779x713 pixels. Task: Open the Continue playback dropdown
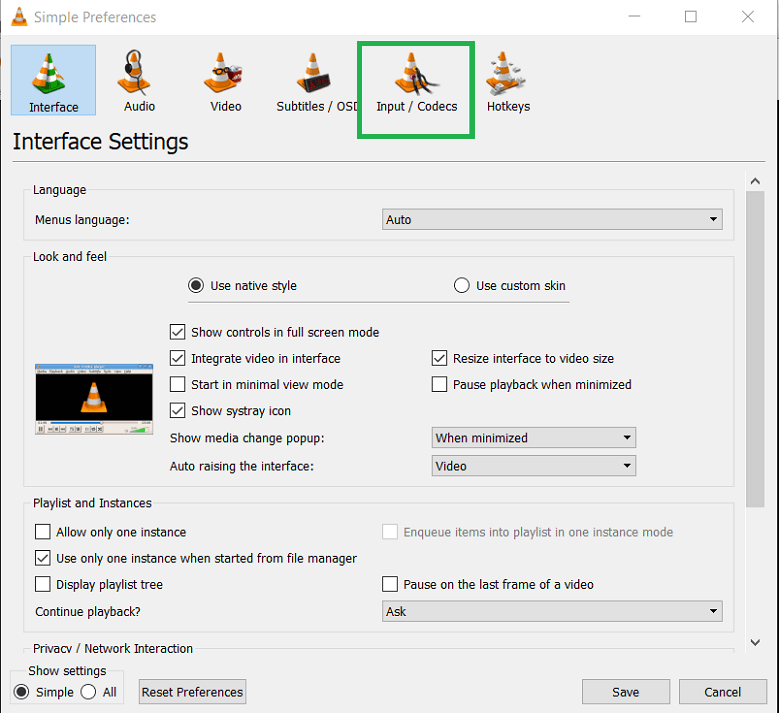coord(552,611)
